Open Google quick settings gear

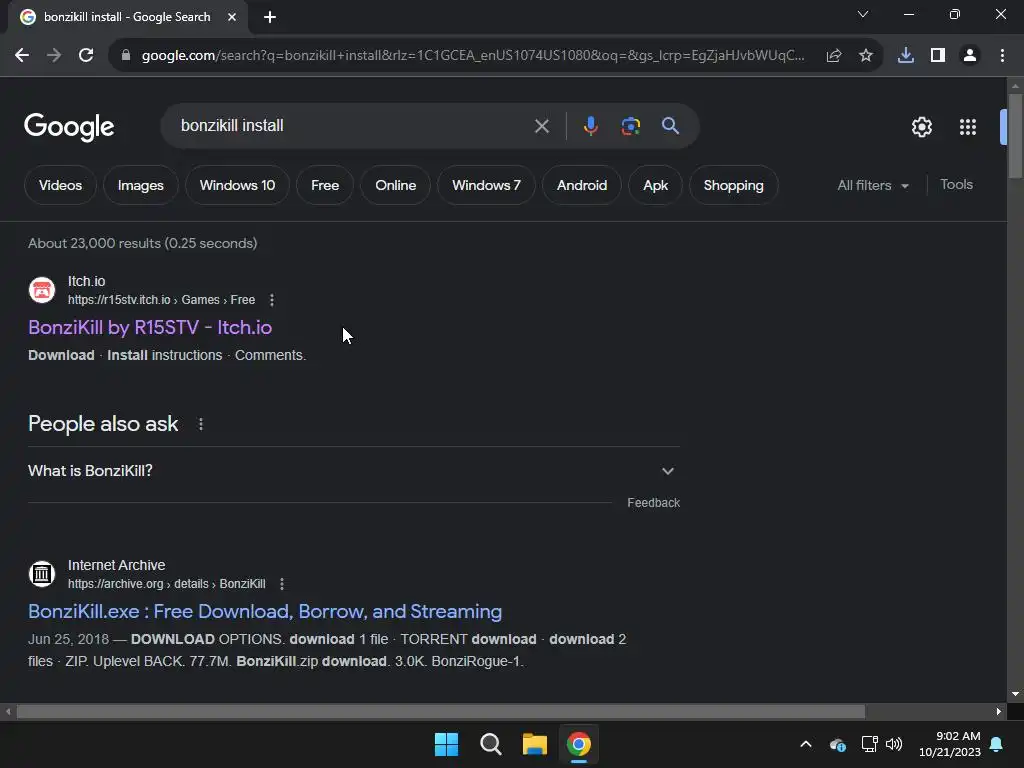(921, 127)
